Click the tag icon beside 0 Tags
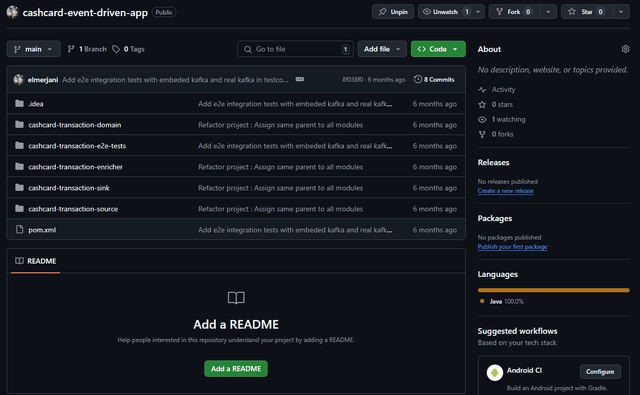 (x=116, y=49)
